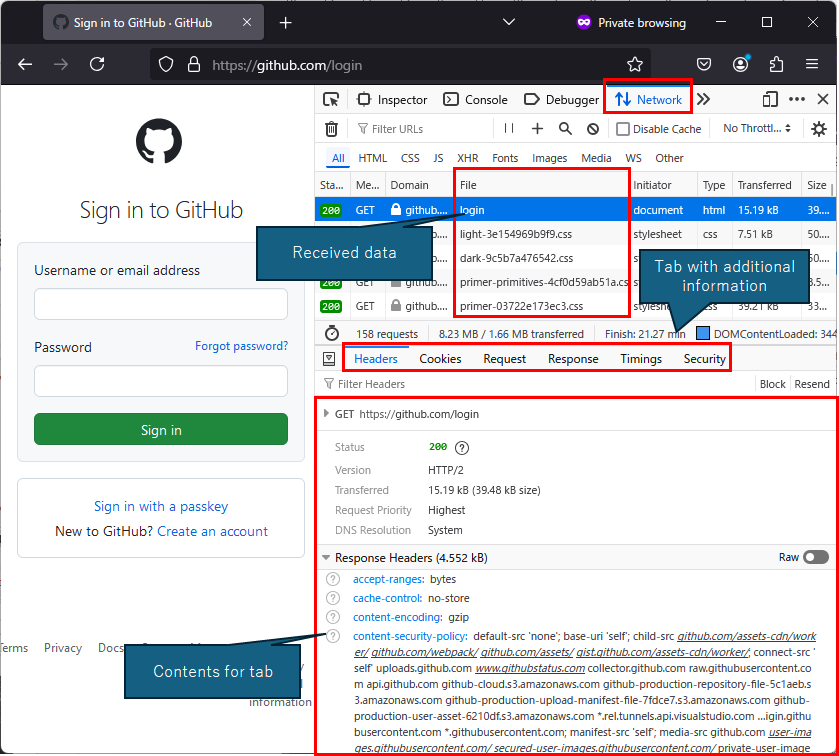
Task: Go back to previous page
Action: [x=25, y=65]
